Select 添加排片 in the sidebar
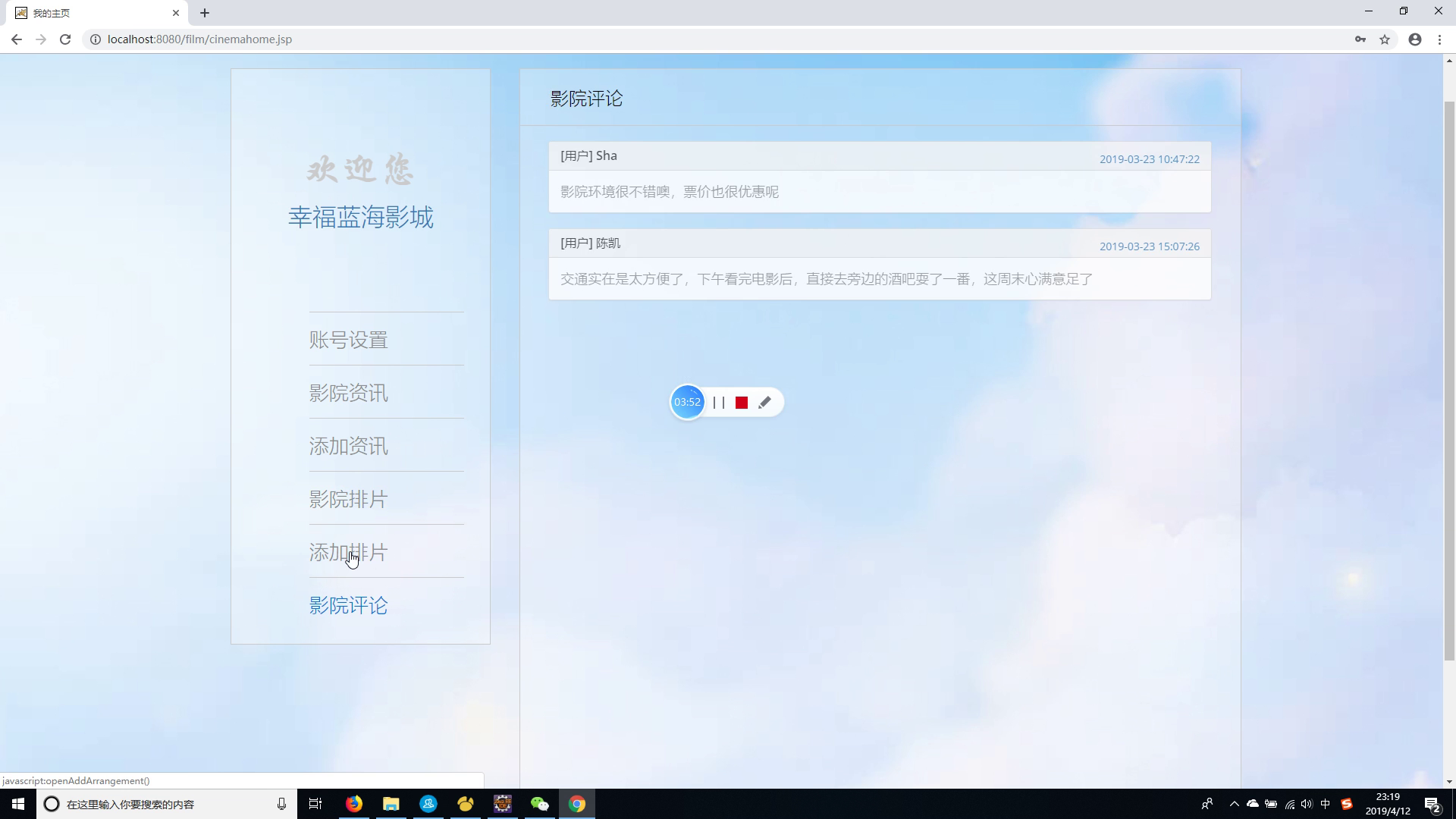The image size is (1456, 819). [348, 552]
